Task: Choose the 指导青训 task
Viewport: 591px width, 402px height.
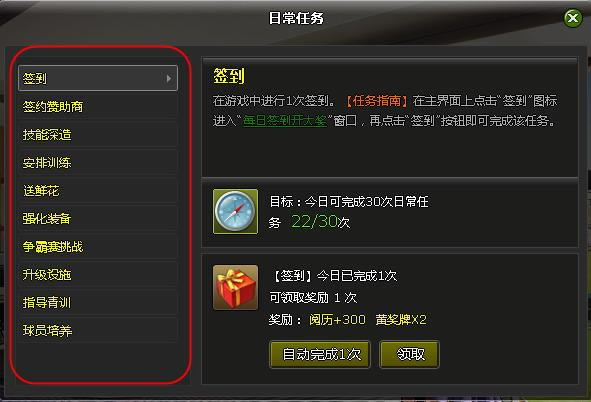Action: pyautogui.click(x=98, y=303)
